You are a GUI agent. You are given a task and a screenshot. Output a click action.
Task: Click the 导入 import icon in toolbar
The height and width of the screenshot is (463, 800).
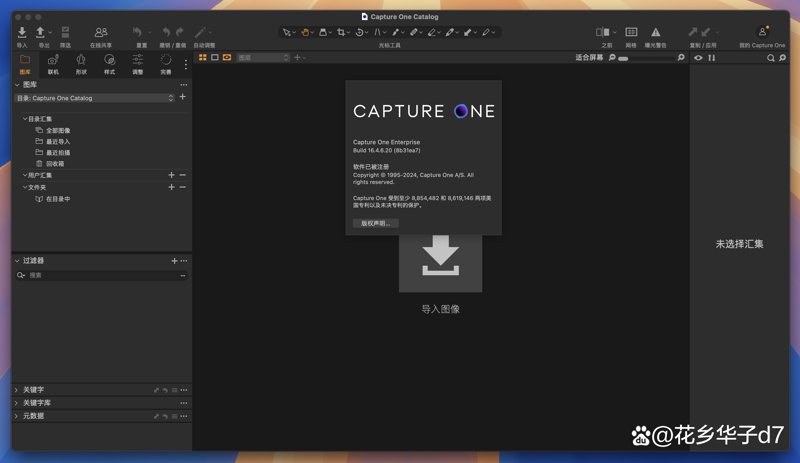click(x=22, y=33)
